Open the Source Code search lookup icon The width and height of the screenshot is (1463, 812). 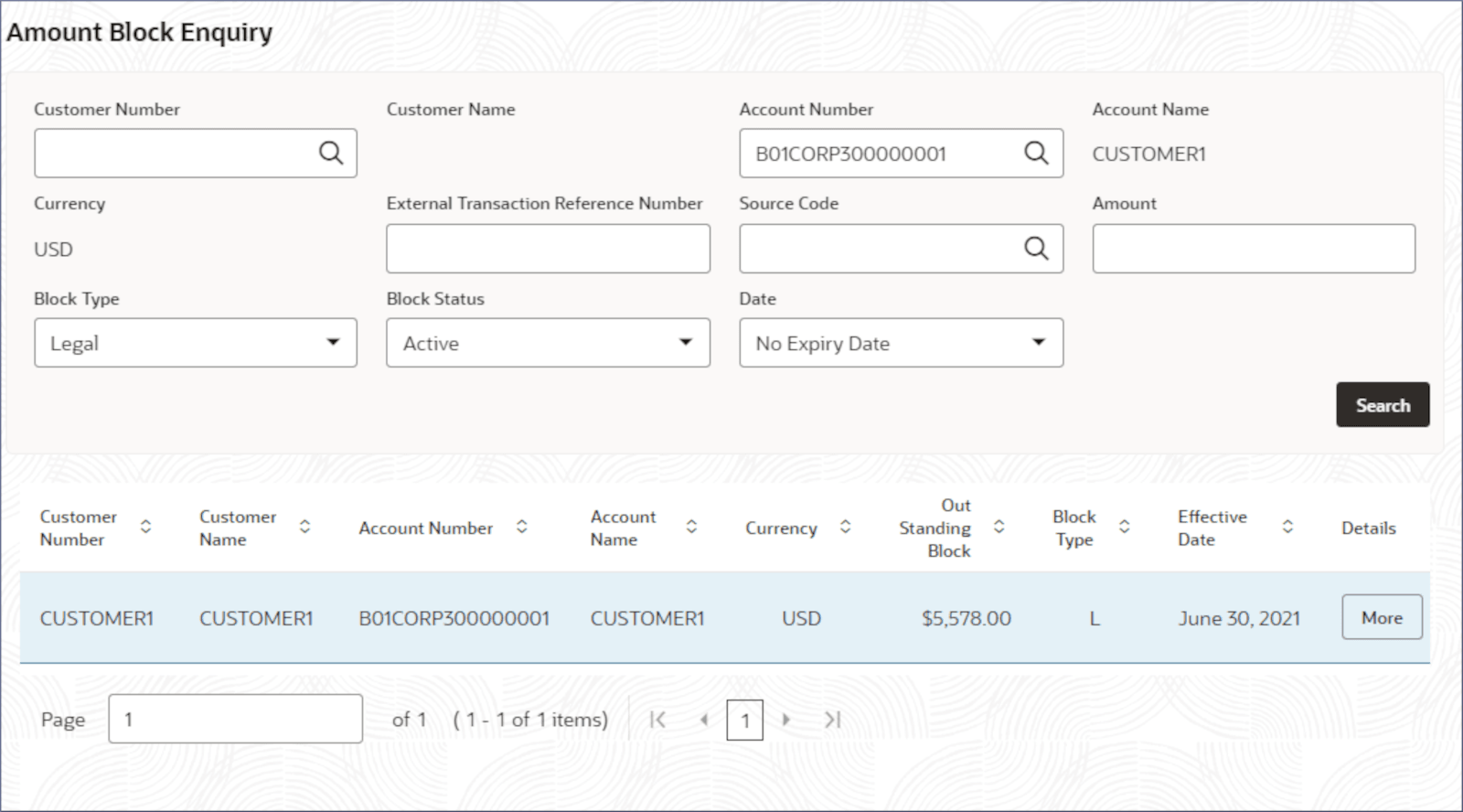point(1036,249)
